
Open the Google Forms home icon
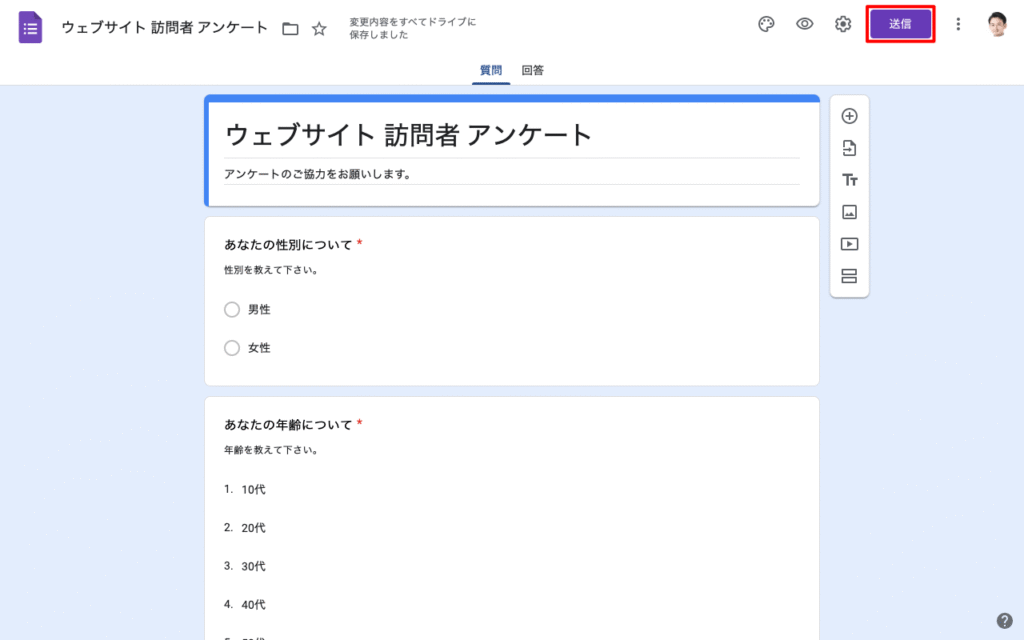click(31, 27)
